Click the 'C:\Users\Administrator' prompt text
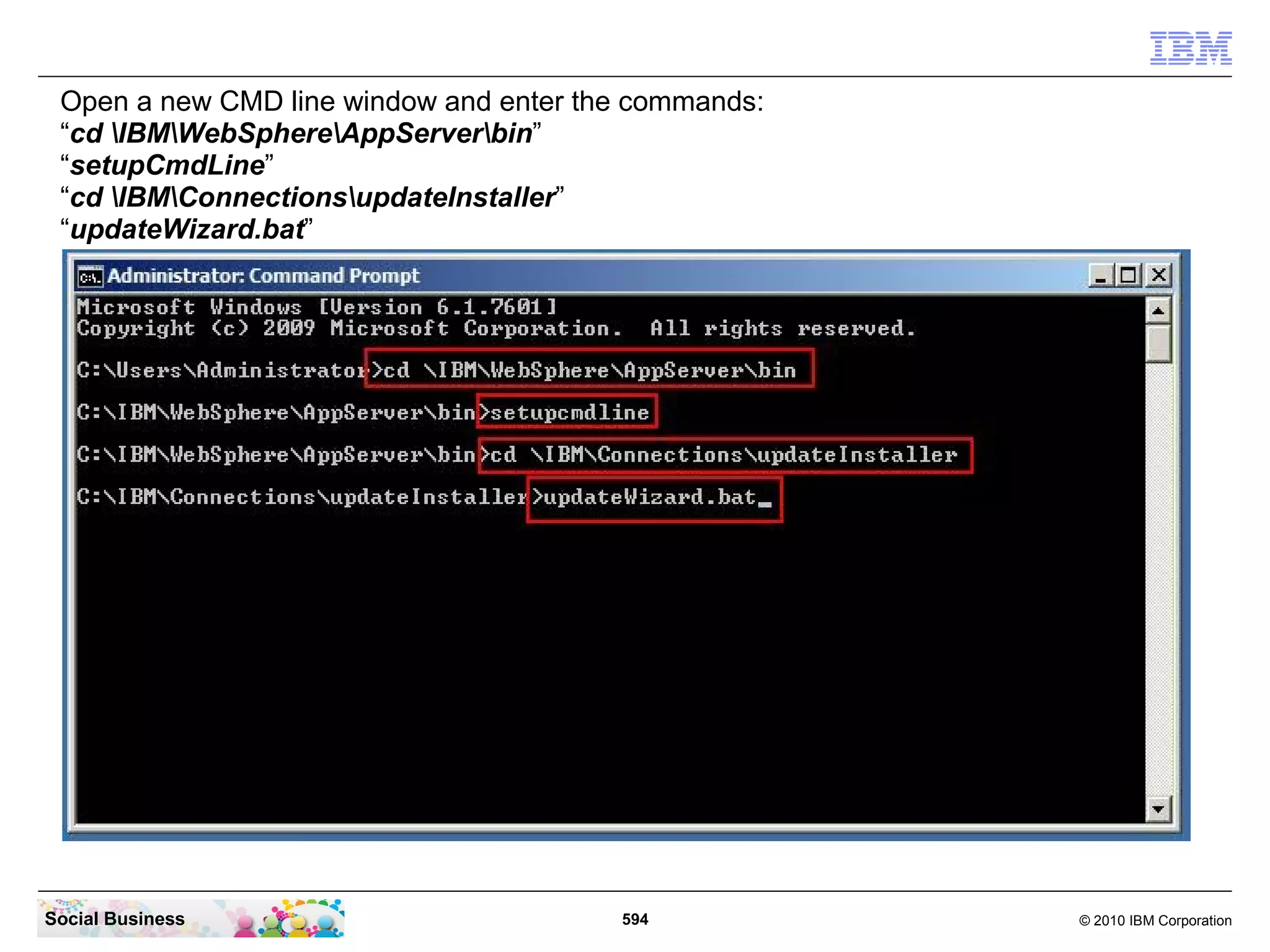 coord(222,370)
